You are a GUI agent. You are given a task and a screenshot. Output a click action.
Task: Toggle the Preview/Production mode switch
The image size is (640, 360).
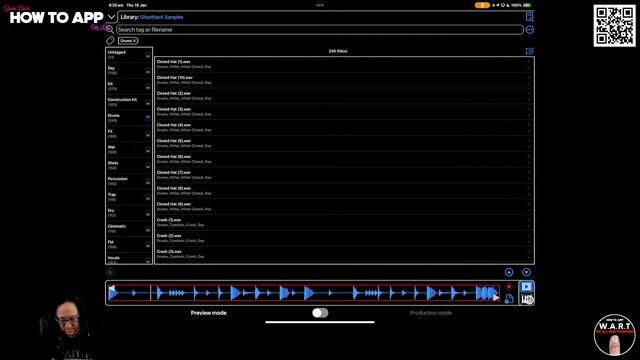[320, 313]
